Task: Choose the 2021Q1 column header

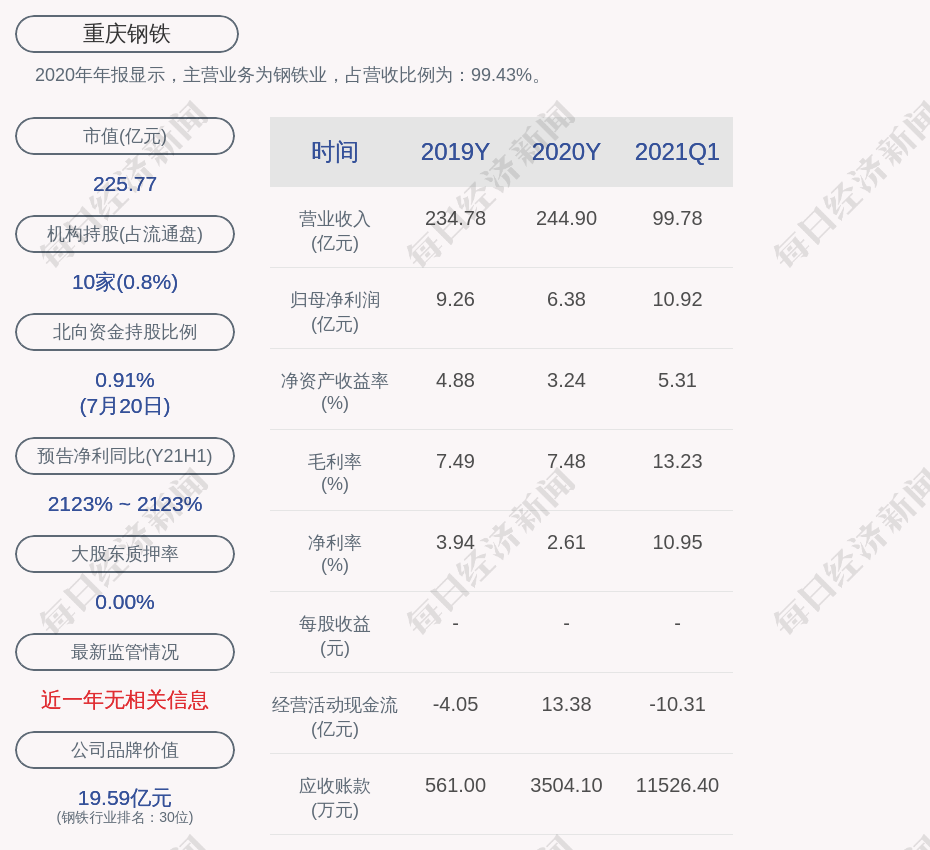Action: click(x=677, y=152)
